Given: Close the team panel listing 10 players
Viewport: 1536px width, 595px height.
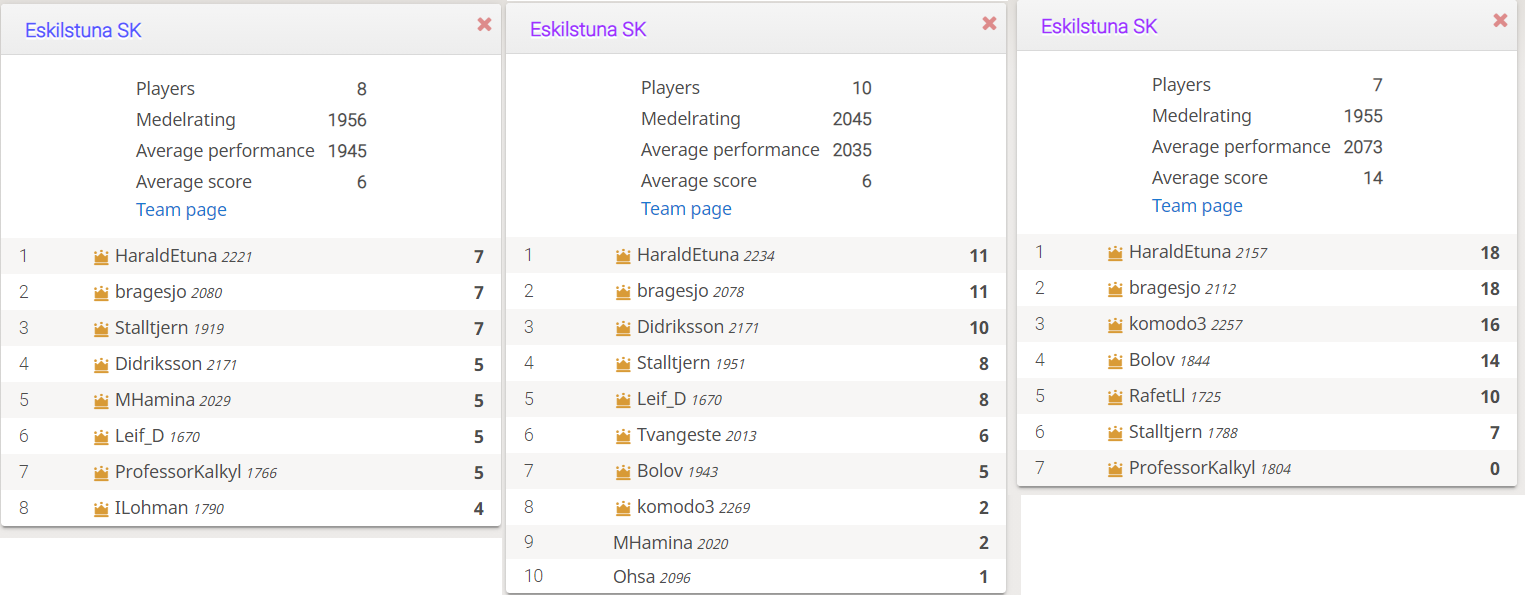Looking at the screenshot, I should (x=989, y=24).
